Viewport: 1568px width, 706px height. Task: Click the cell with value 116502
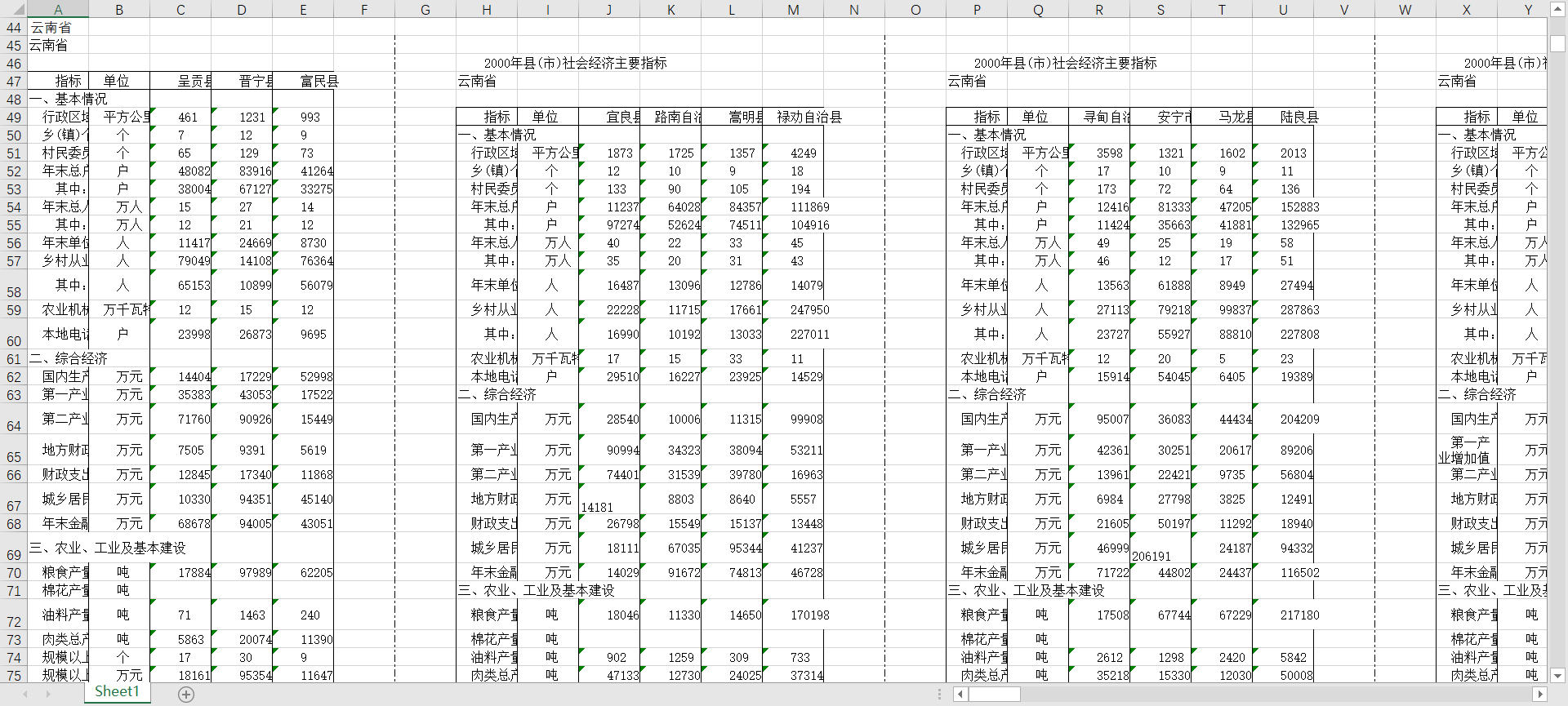[x=1283, y=572]
